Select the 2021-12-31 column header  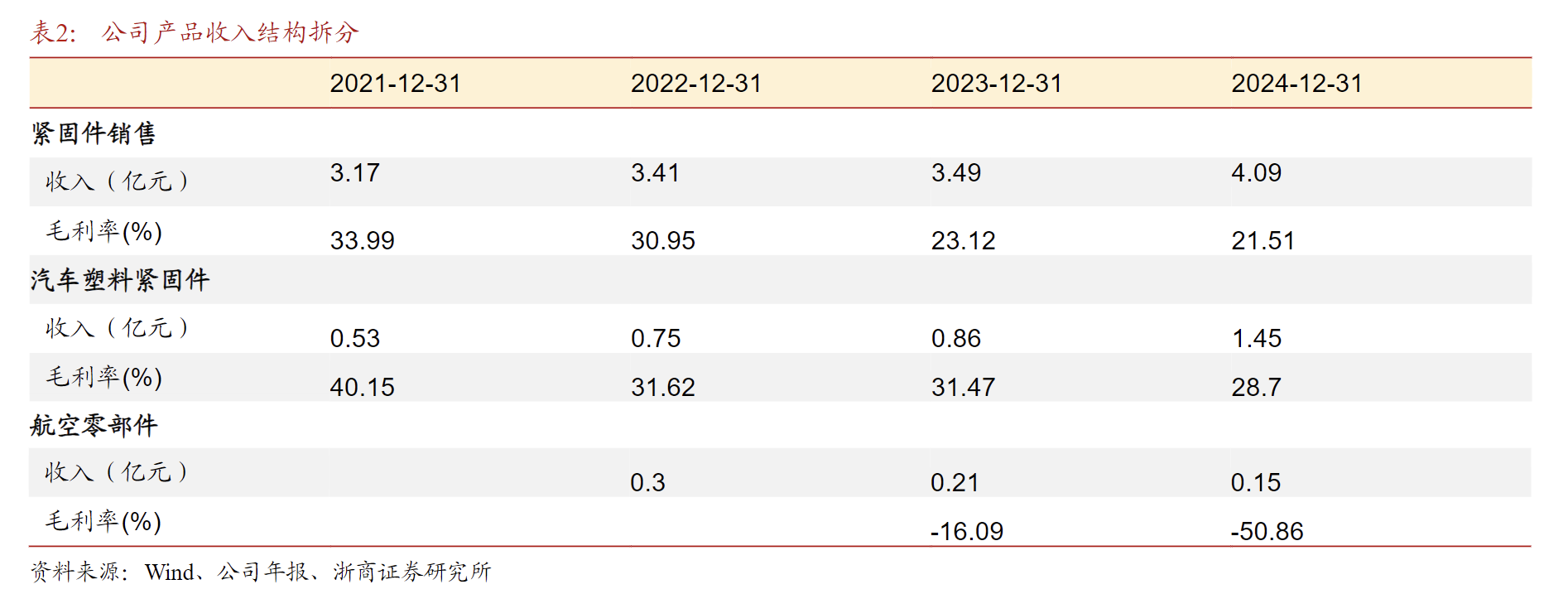point(395,84)
